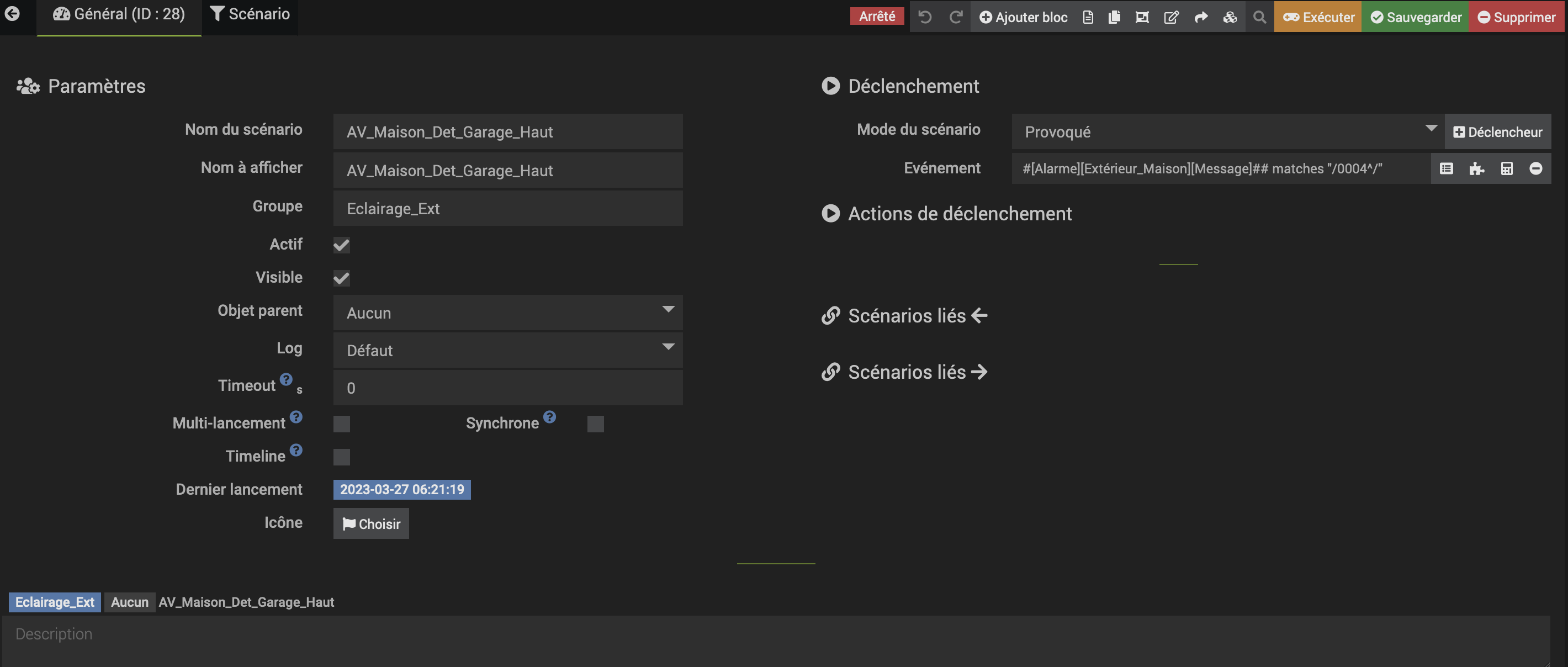Uncheck the Visible checkbox
1568x667 pixels.
click(341, 278)
